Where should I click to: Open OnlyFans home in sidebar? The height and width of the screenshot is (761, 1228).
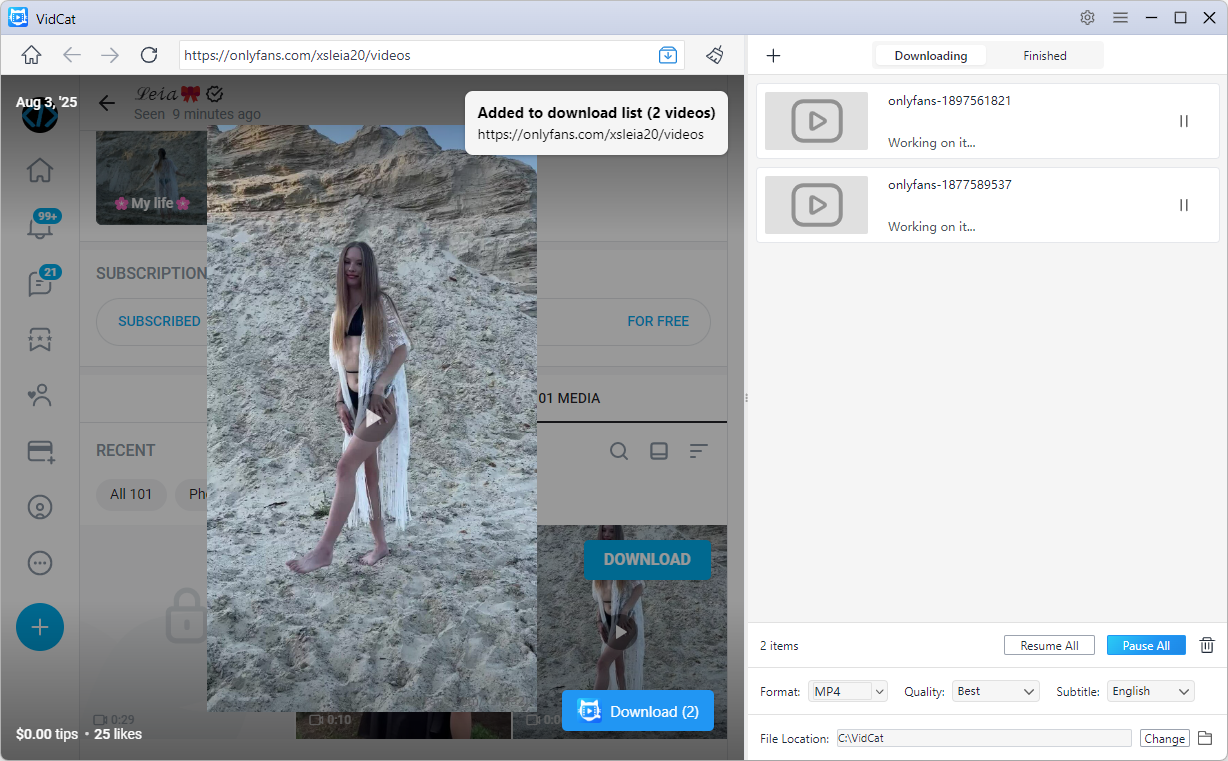click(40, 170)
